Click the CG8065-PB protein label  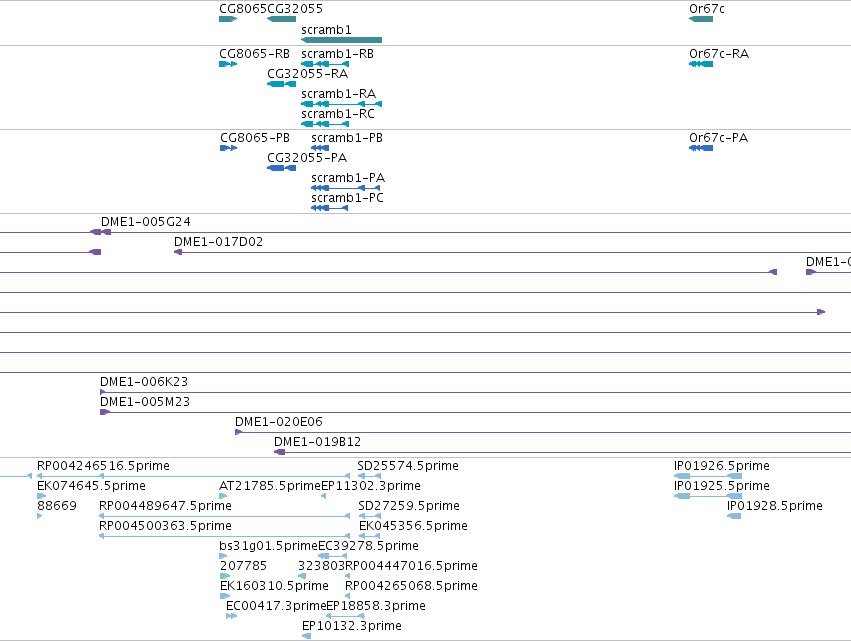point(255,138)
